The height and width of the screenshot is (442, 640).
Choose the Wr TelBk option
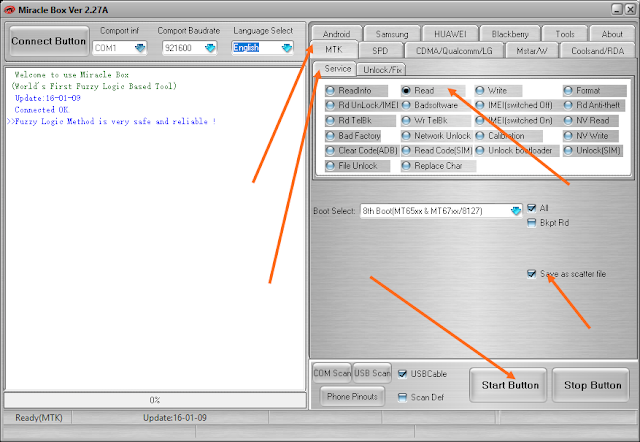pyautogui.click(x=436, y=120)
